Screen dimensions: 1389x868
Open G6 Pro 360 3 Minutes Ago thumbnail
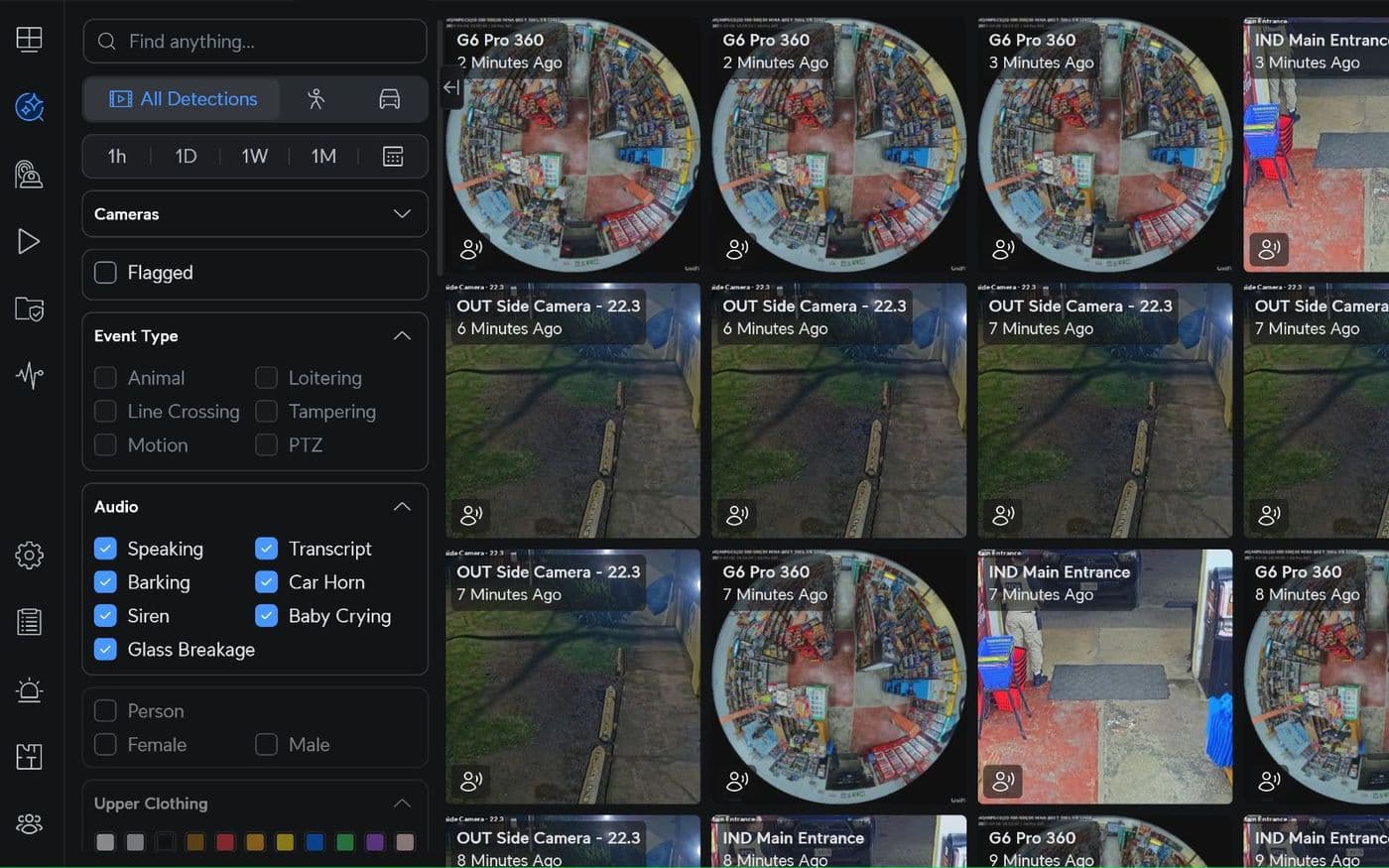1104,145
